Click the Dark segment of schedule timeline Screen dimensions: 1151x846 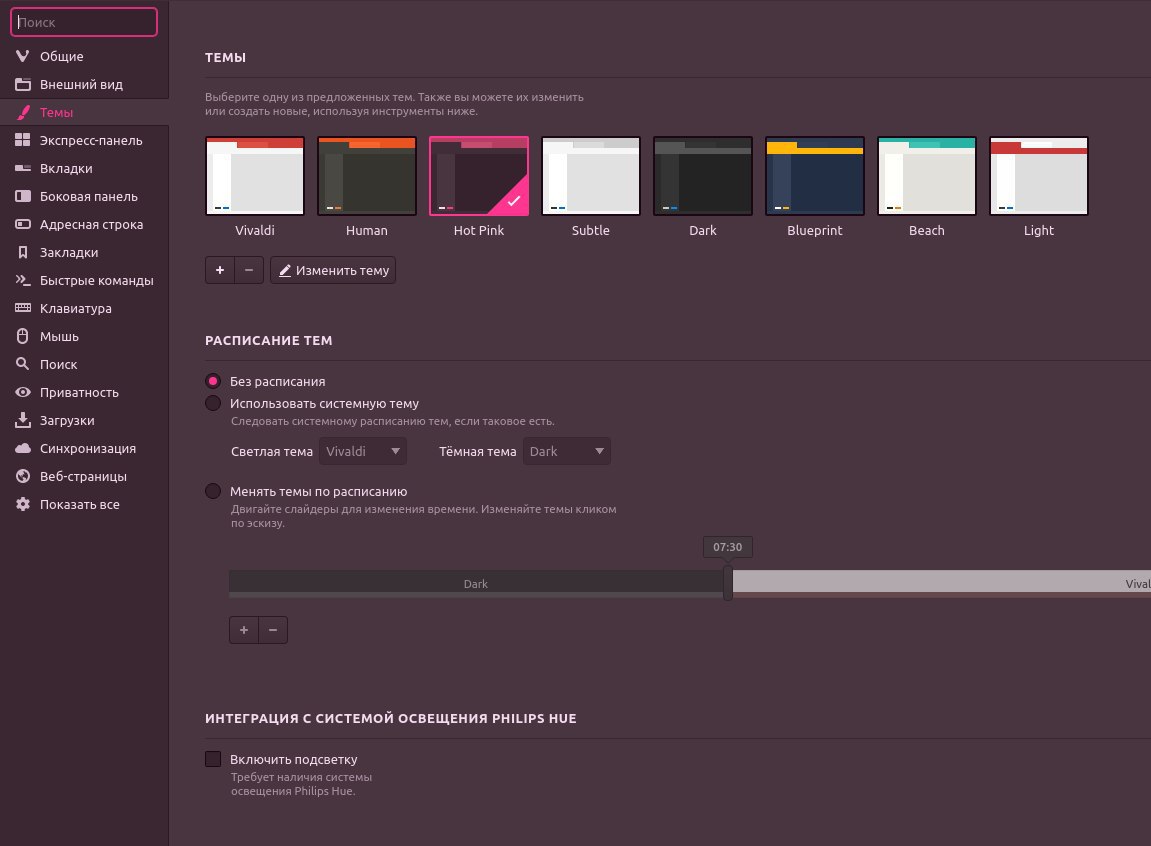click(476, 583)
